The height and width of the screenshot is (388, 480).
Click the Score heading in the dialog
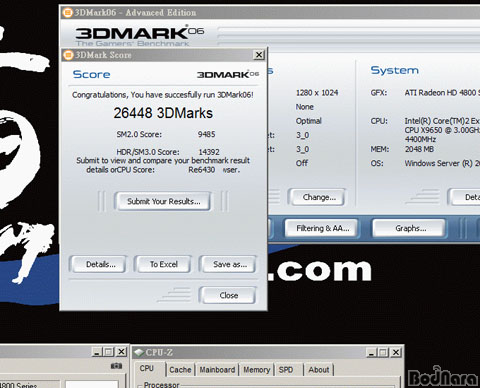tap(91, 74)
